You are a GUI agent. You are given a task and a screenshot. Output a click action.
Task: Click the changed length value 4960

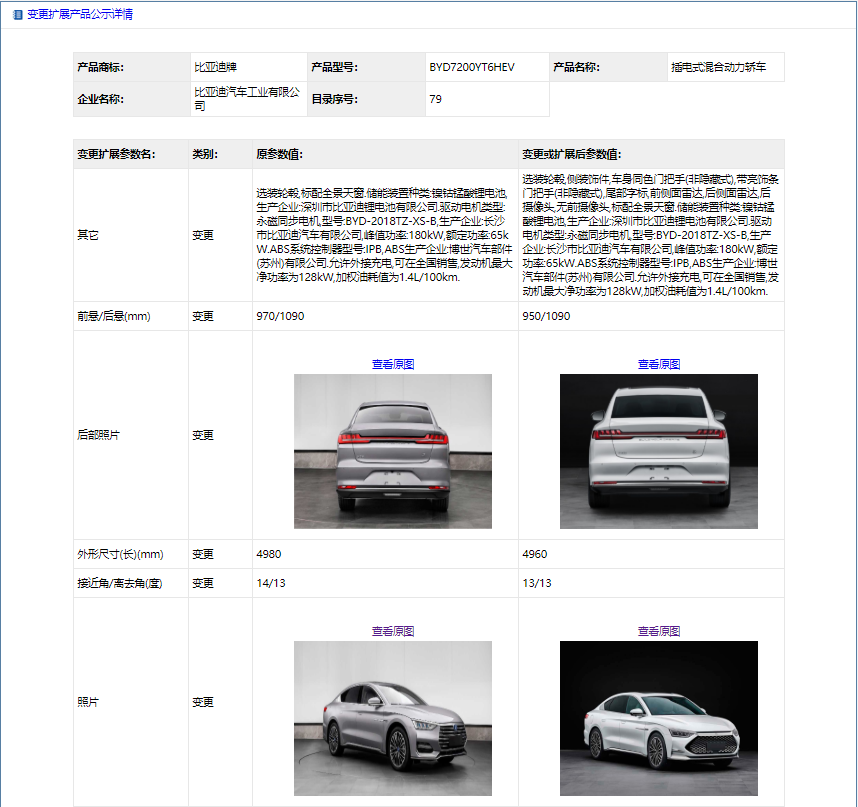535,554
